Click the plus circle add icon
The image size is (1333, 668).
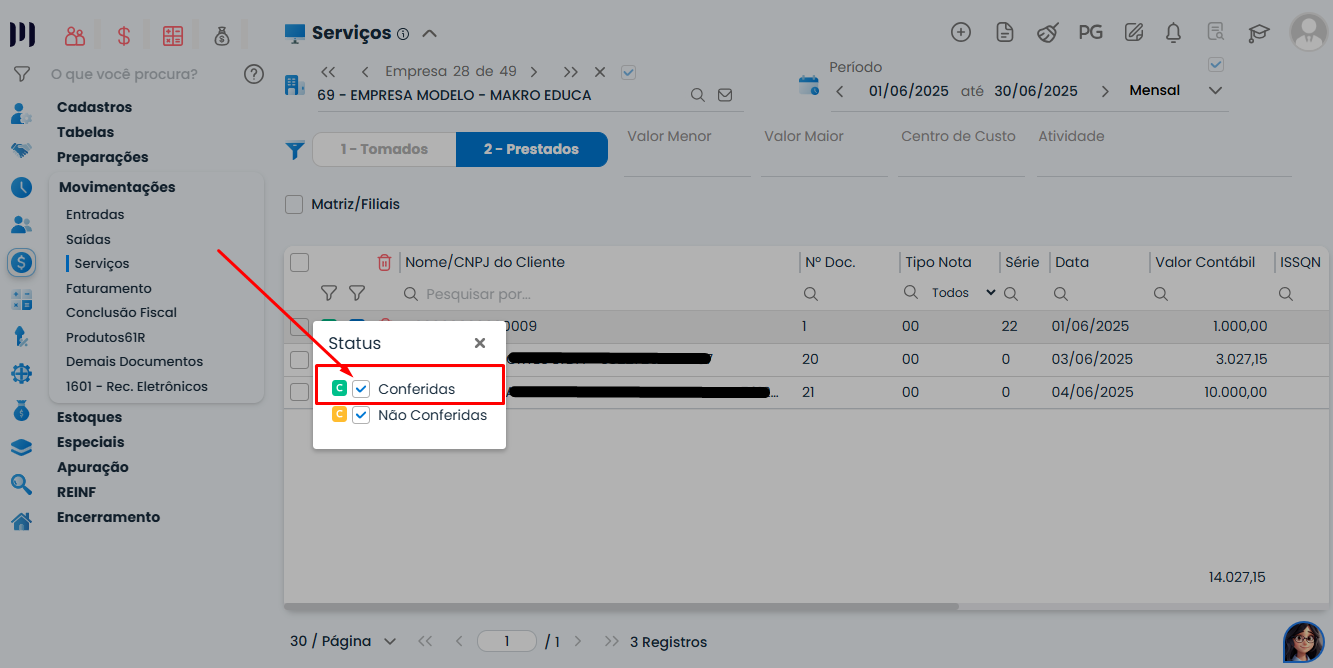tap(961, 32)
